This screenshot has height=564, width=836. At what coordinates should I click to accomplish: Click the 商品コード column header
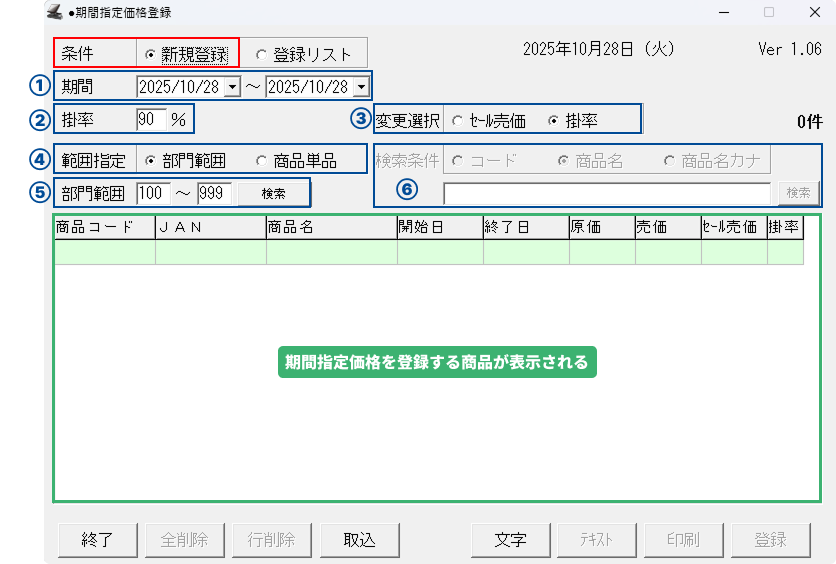[x=104, y=227]
